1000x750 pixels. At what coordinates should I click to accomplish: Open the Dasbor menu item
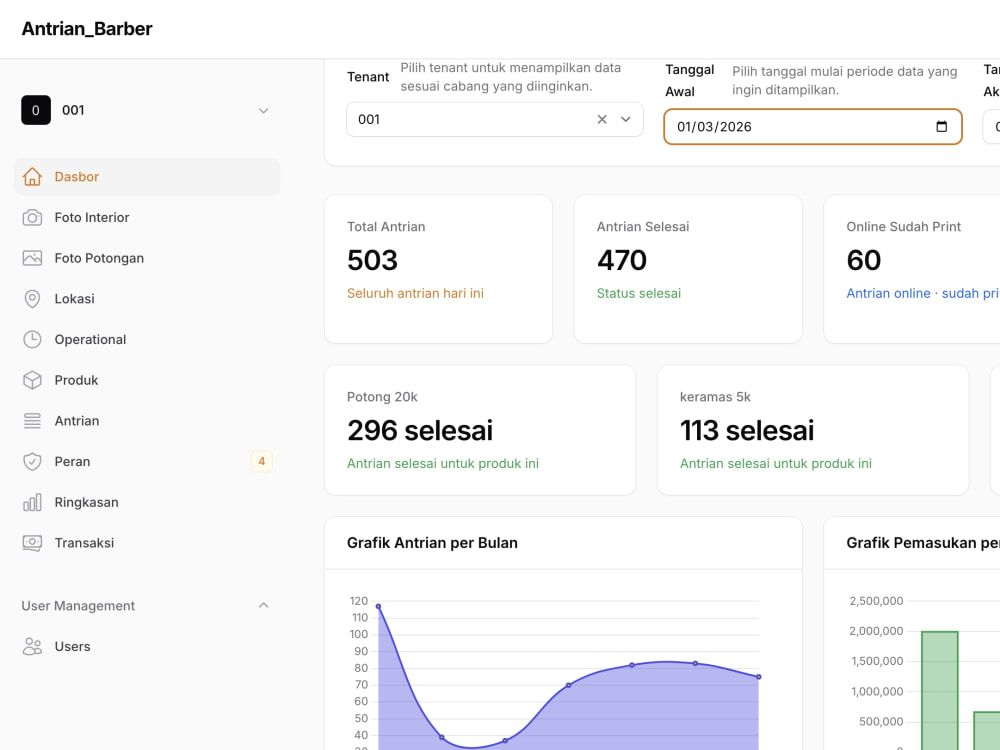[x=147, y=177]
